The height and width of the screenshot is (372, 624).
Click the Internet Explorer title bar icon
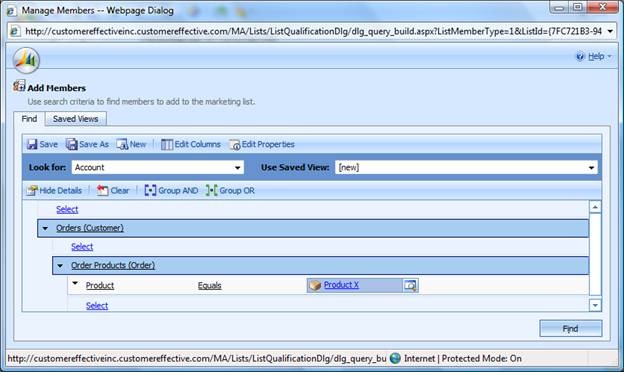[11, 11]
